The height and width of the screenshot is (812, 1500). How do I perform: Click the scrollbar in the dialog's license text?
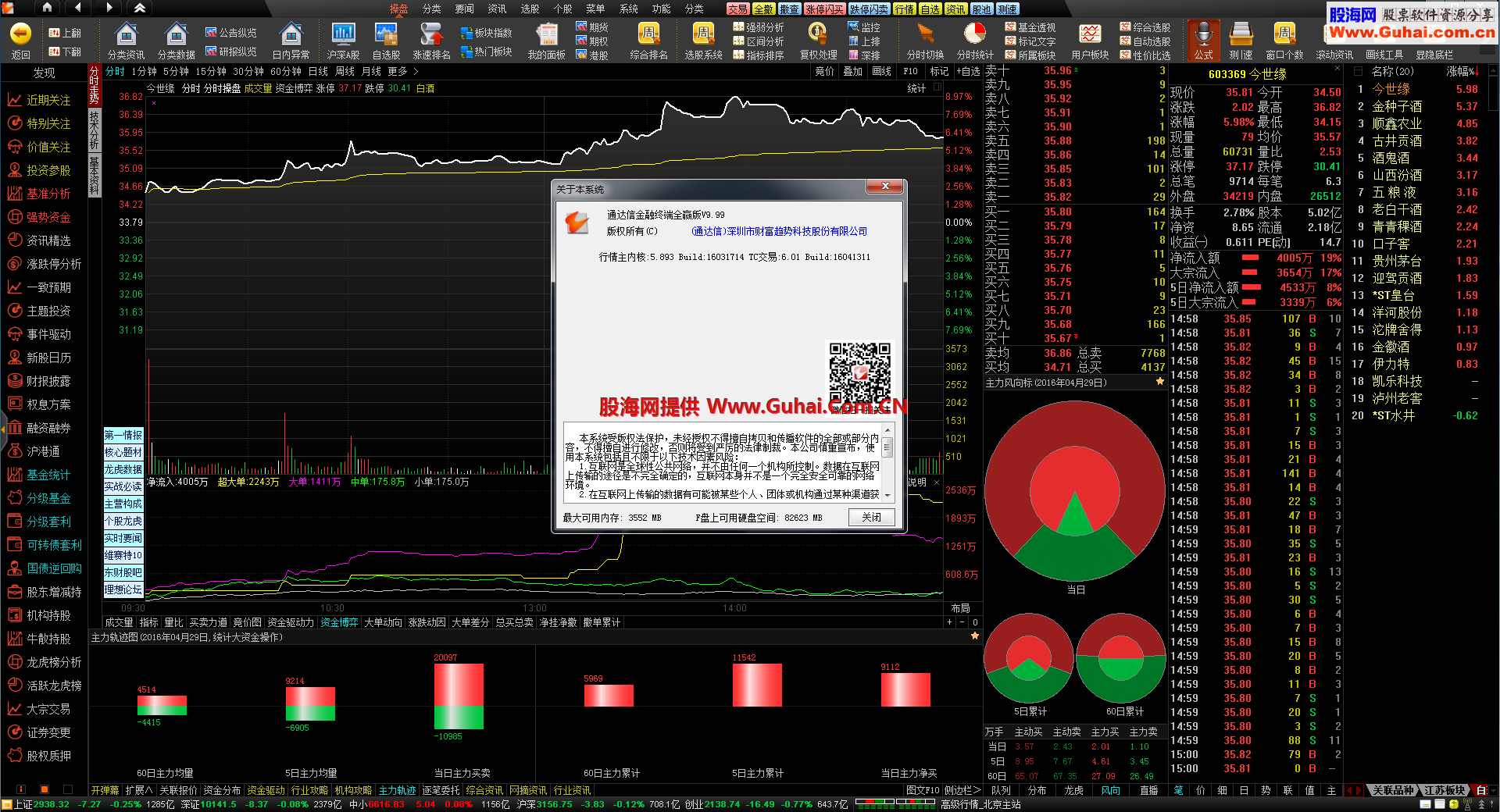point(887,461)
